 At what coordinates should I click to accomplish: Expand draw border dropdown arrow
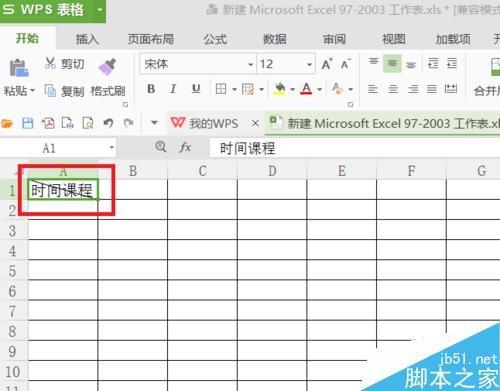click(x=261, y=89)
